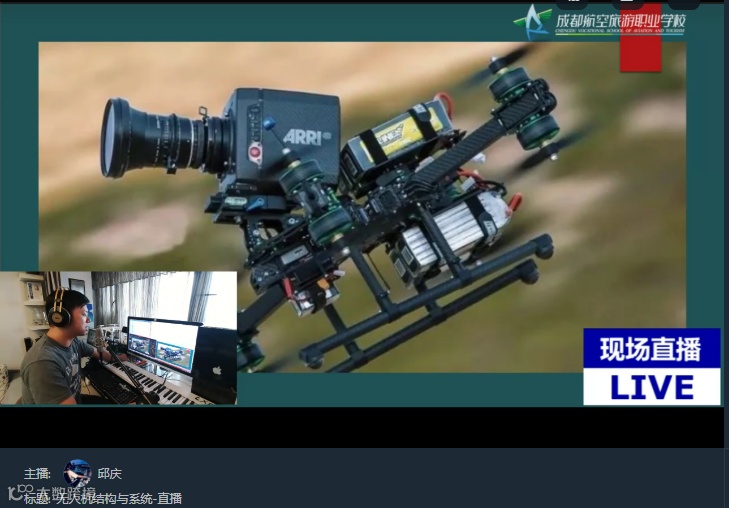Click the host name 邱庆
Image resolution: width=729 pixels, height=508 pixels.
tap(110, 474)
